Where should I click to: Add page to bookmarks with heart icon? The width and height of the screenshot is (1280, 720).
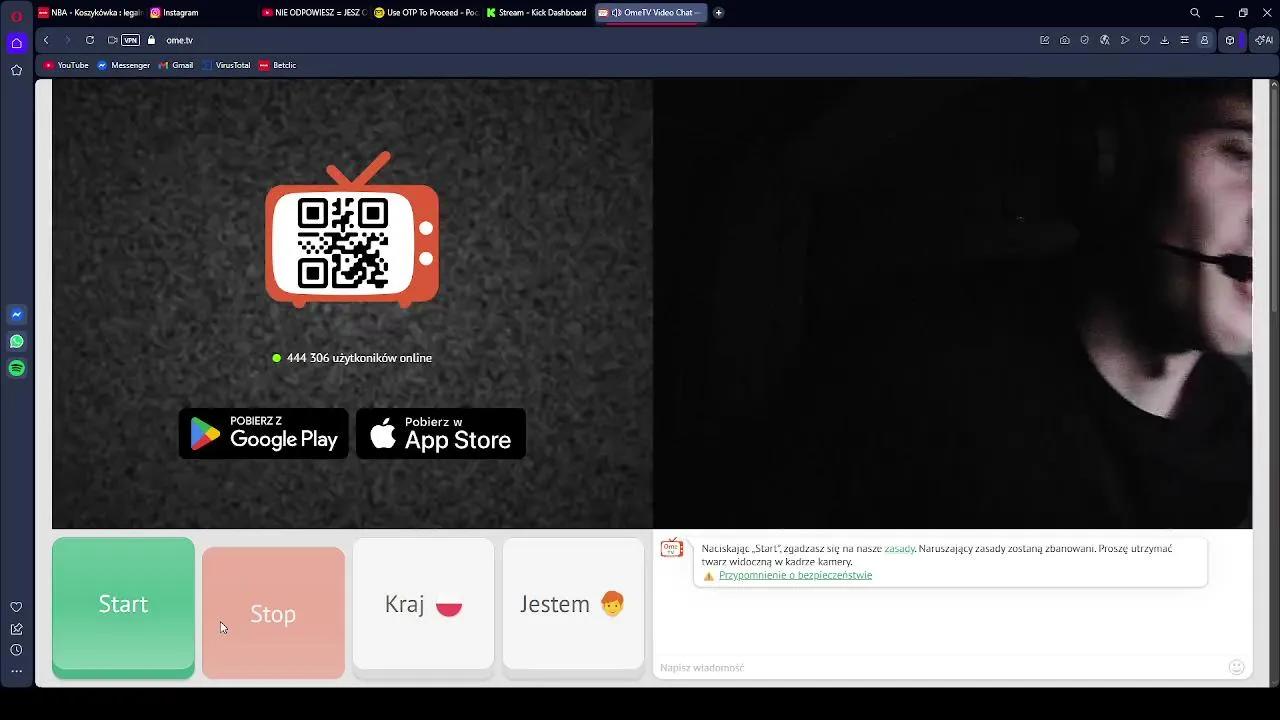click(x=1145, y=40)
